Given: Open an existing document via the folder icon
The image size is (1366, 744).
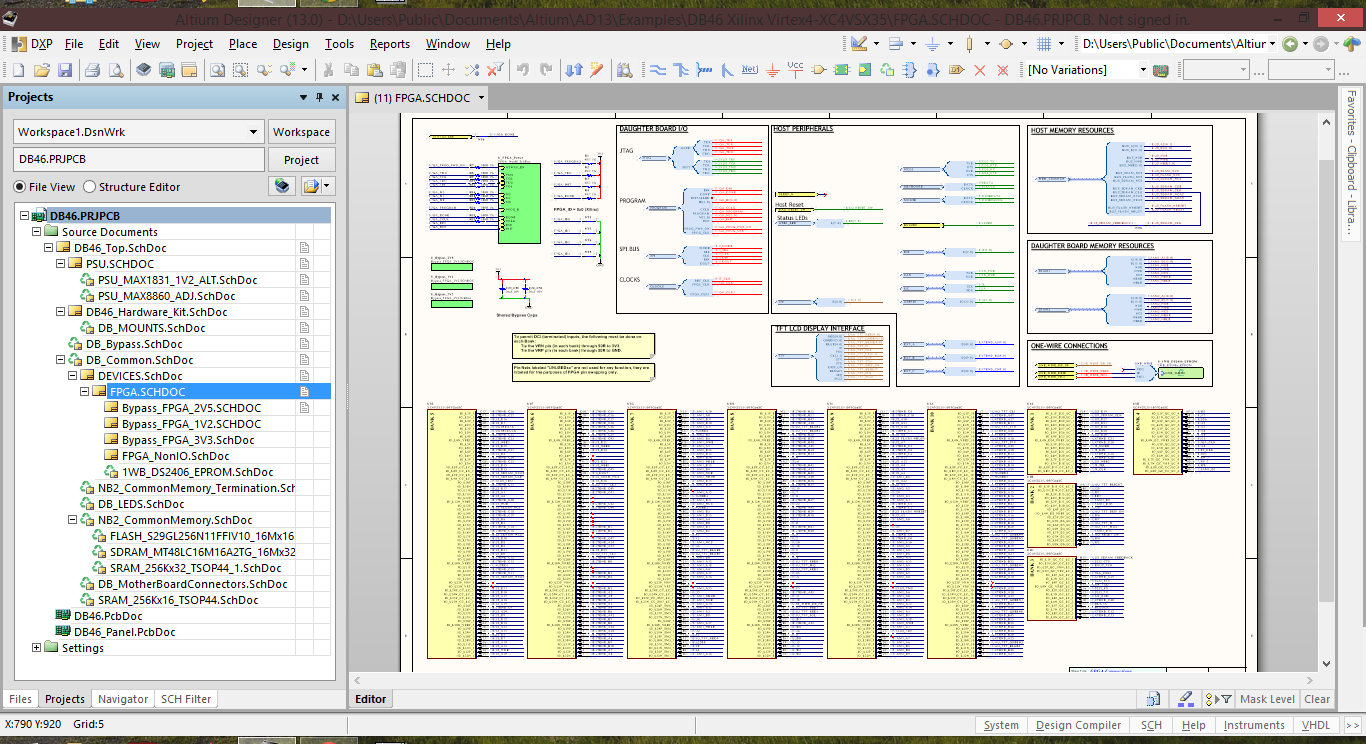Looking at the screenshot, I should (x=42, y=70).
